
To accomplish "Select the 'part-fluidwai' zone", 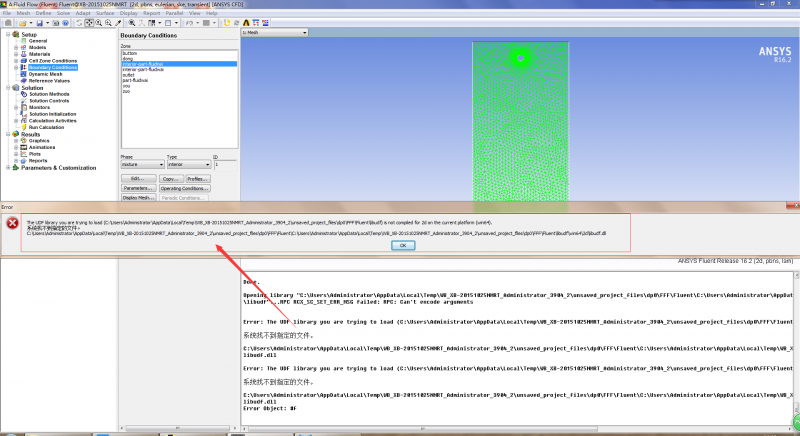I will click(179, 80).
